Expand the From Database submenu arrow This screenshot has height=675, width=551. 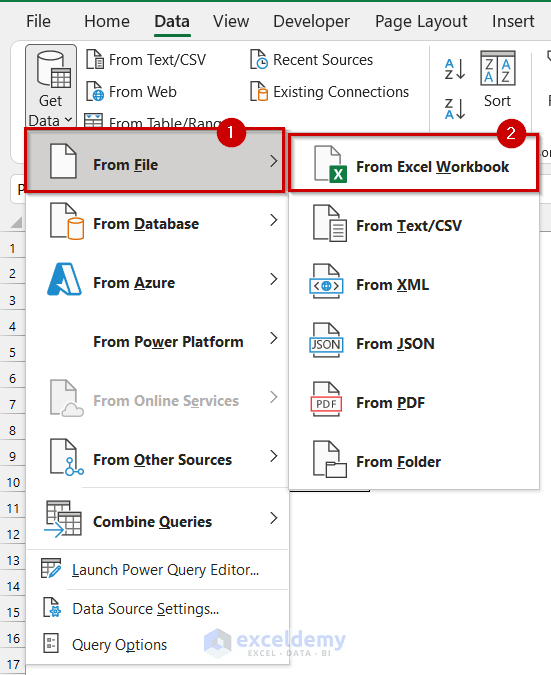tap(273, 220)
